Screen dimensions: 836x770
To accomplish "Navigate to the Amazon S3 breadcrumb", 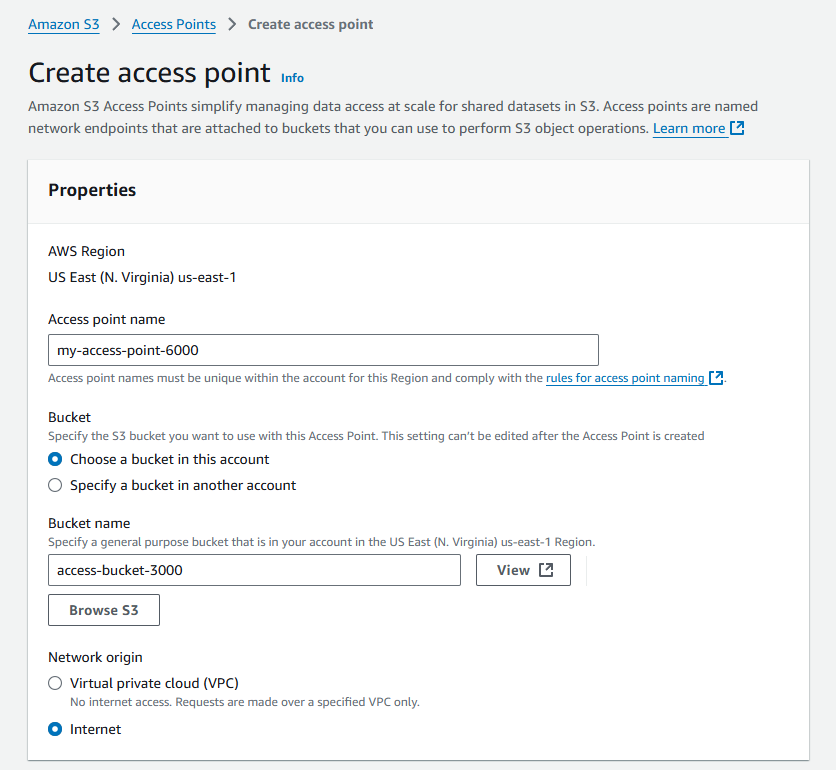I will 63,24.
